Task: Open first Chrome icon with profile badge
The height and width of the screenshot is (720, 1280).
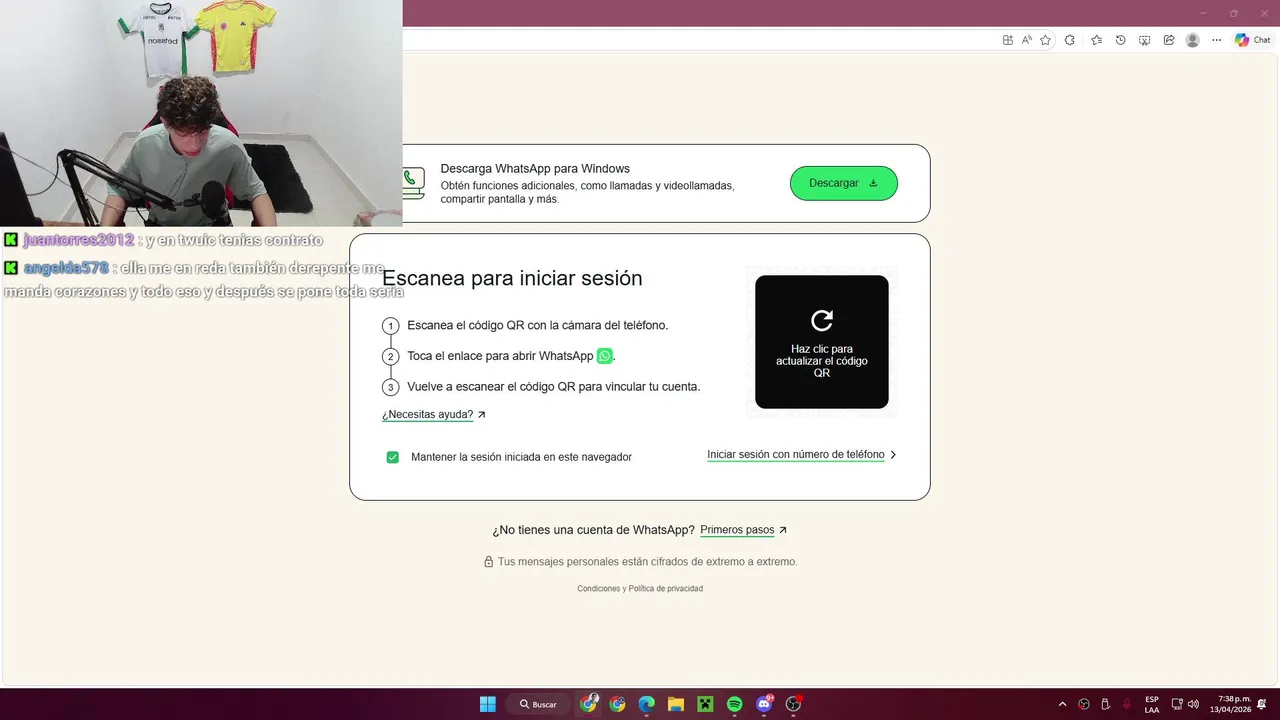Action: [x=588, y=704]
